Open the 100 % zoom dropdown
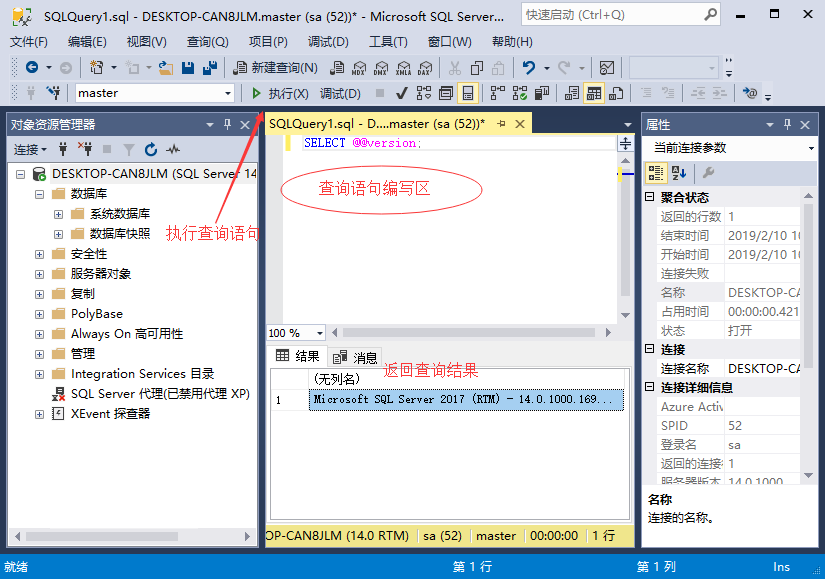This screenshot has height=579, width=825. click(319, 333)
